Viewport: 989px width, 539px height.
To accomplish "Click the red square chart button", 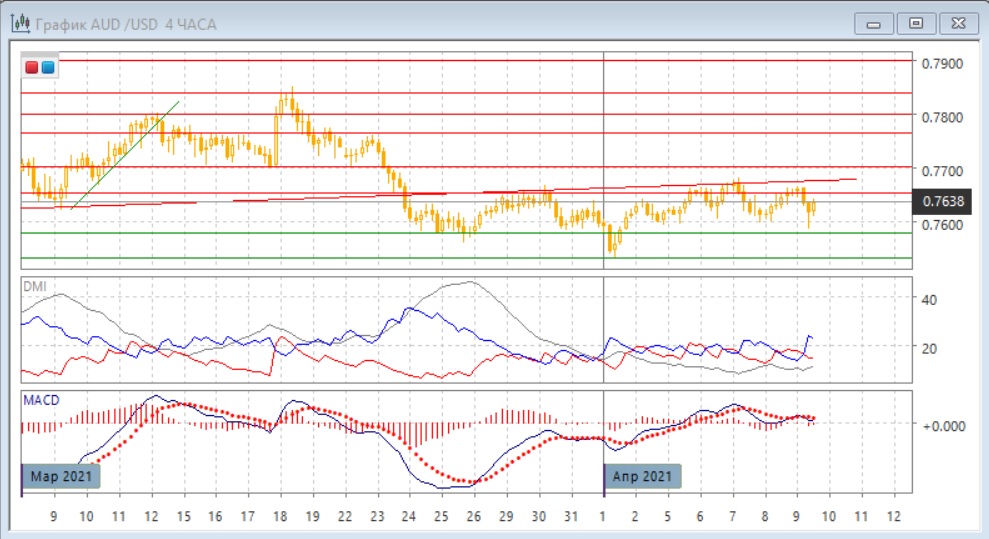I will click(x=32, y=67).
